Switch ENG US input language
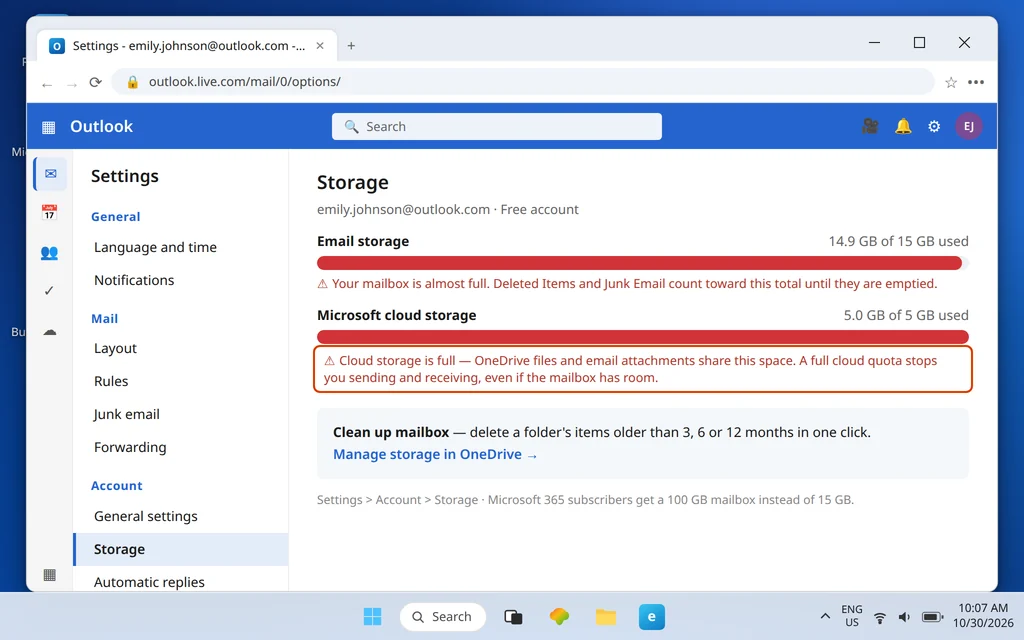This screenshot has width=1024, height=640. pos(852,616)
